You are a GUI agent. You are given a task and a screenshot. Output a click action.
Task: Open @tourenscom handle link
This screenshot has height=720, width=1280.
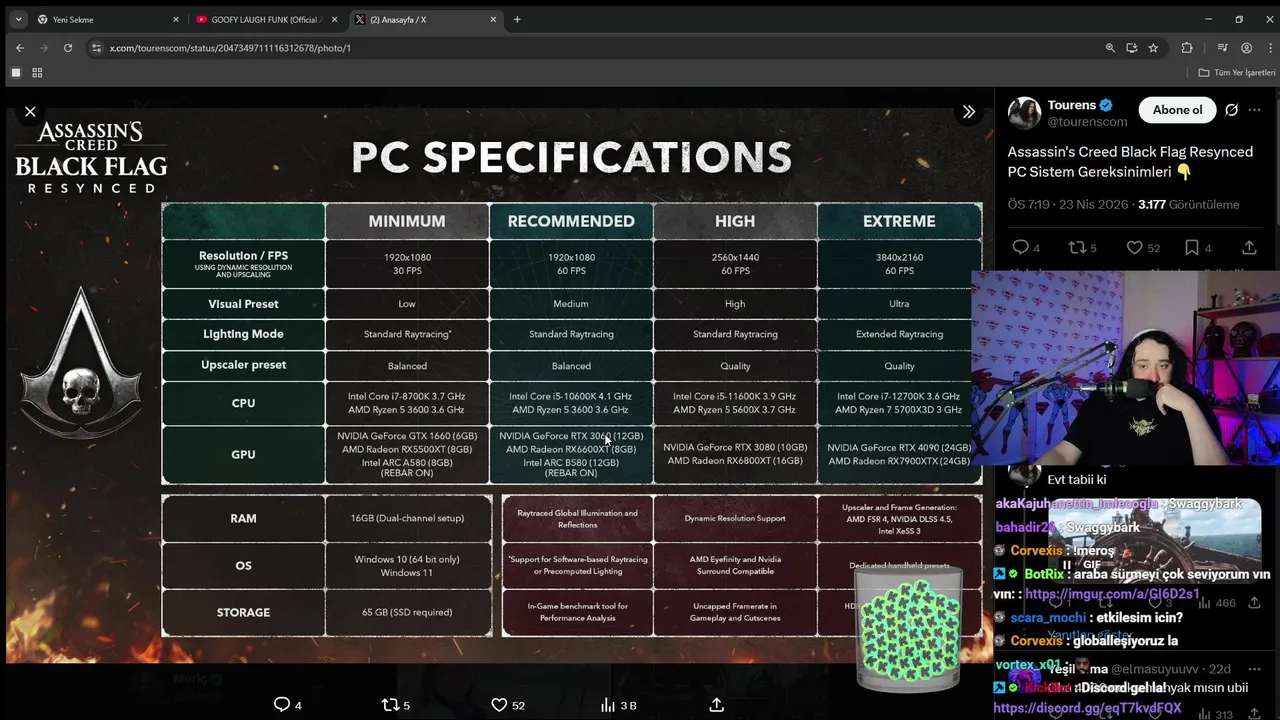pos(1088,122)
